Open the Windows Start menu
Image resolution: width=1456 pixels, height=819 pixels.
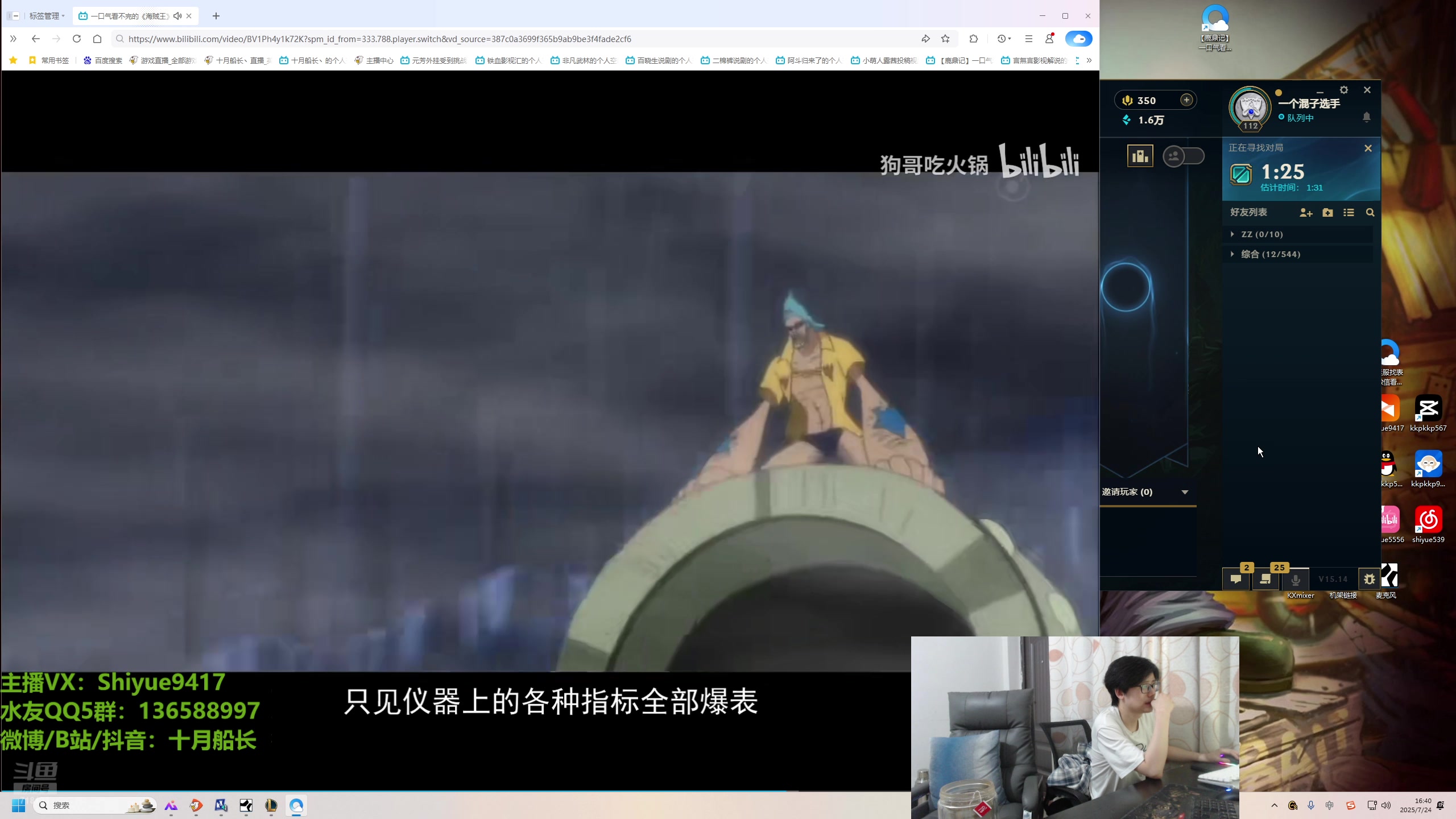click(x=18, y=805)
